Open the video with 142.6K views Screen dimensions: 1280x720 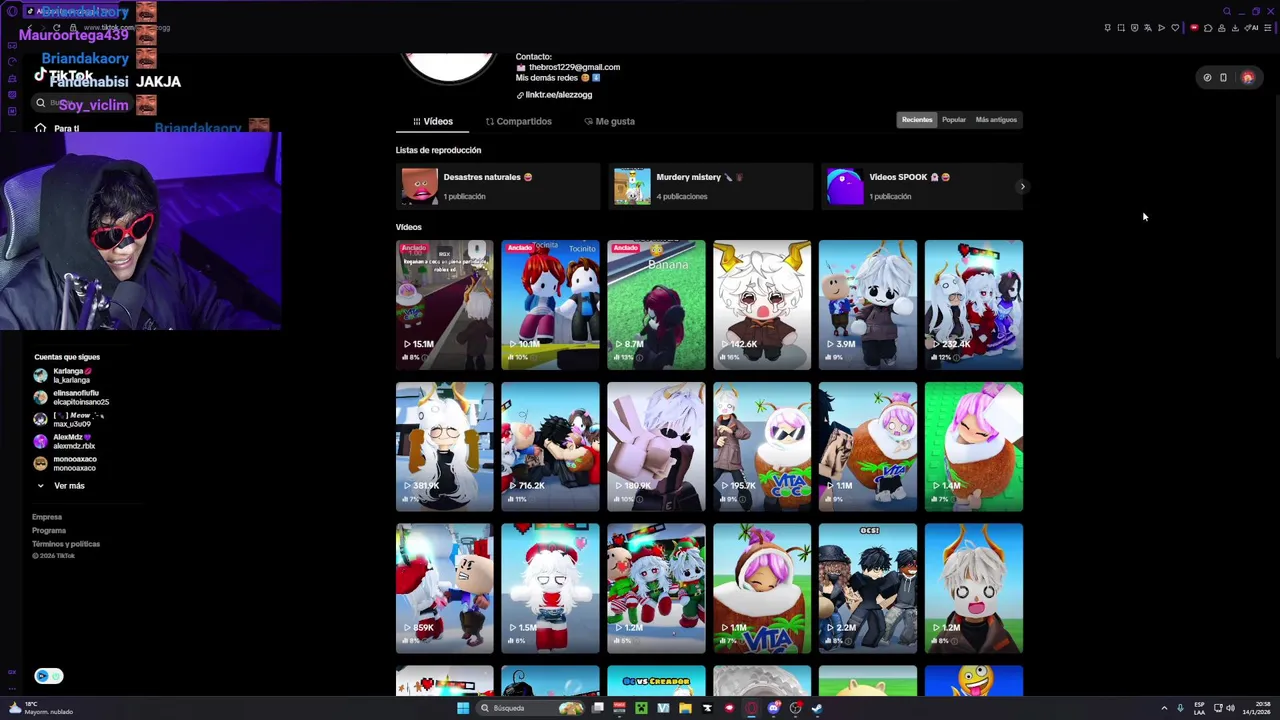click(x=762, y=305)
